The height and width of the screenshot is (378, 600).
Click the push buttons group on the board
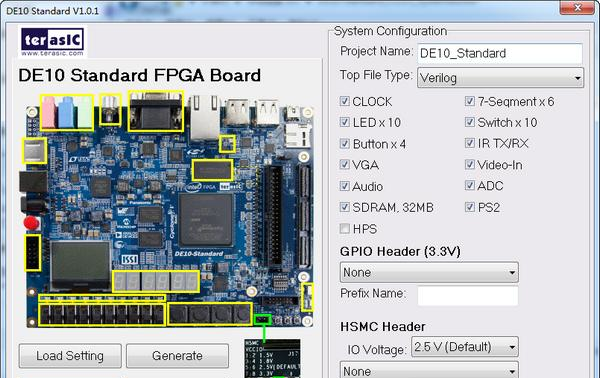[210, 314]
